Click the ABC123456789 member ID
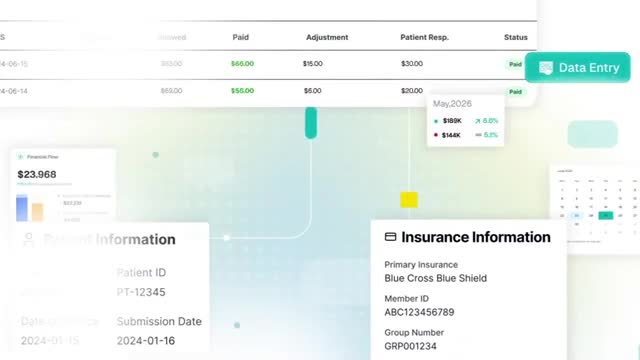Image resolution: width=640 pixels, height=360 pixels. click(x=419, y=312)
